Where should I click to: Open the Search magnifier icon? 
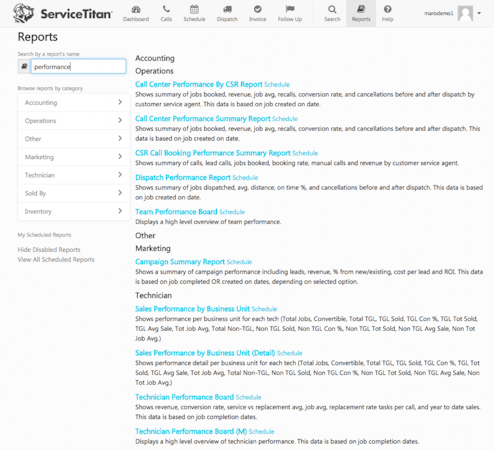point(332,9)
